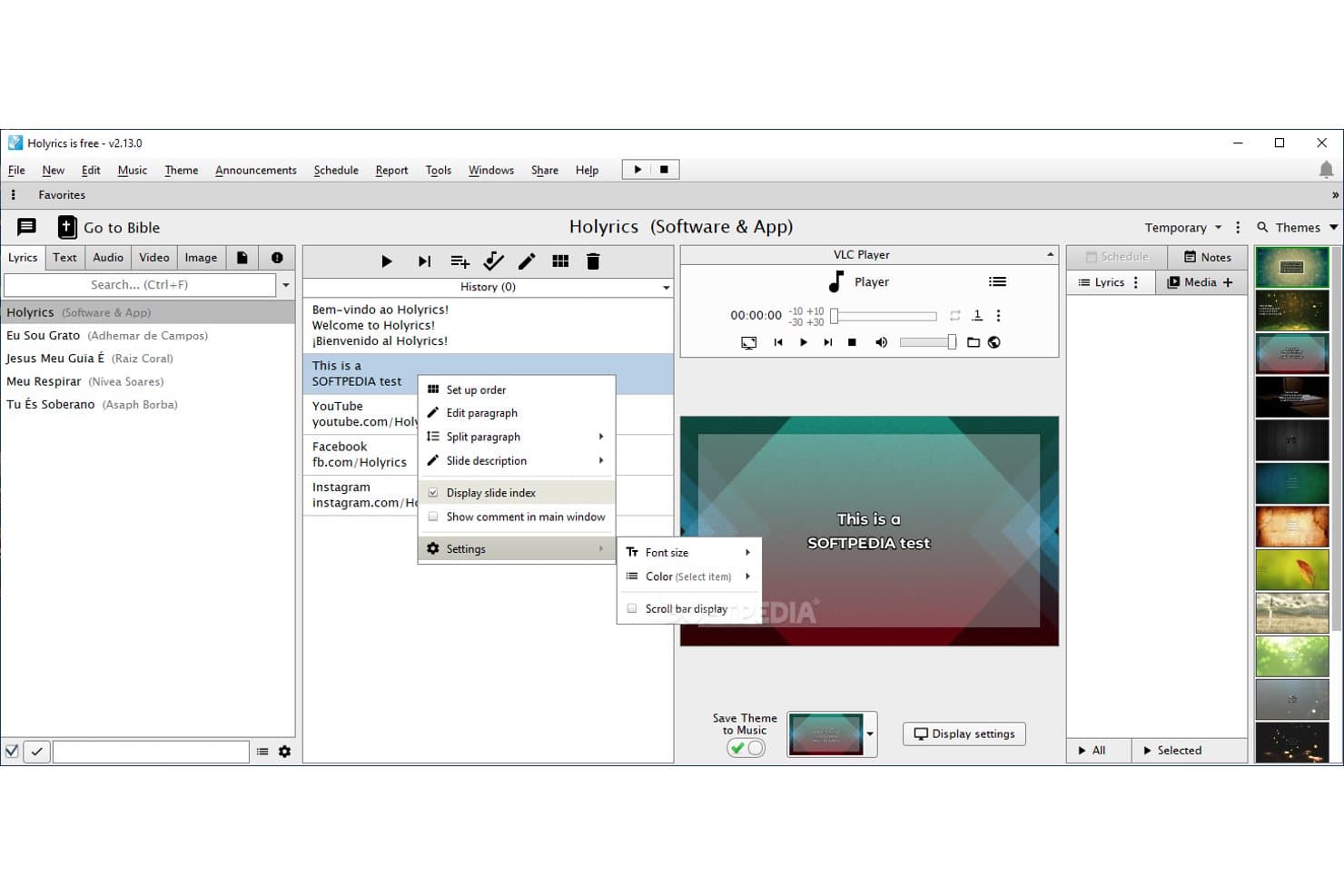Image resolution: width=1344 pixels, height=896 pixels.
Task: Expand the Font size submenu
Action: click(689, 552)
